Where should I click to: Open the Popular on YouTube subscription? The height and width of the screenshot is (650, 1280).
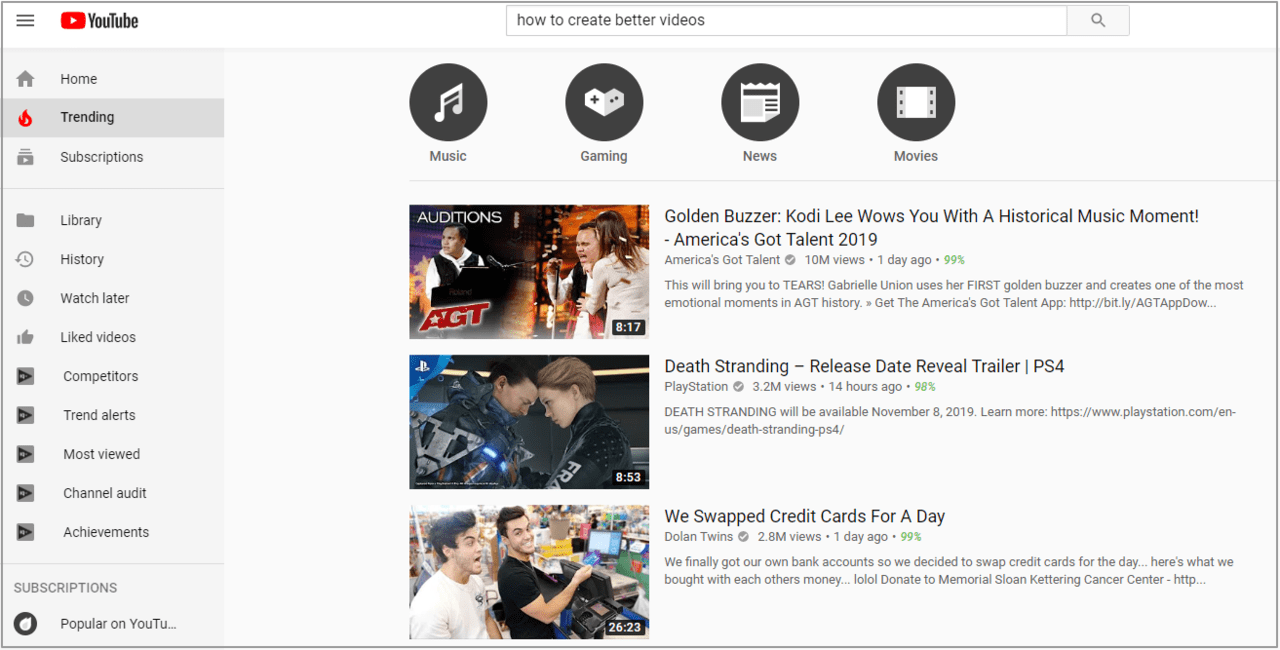(113, 624)
